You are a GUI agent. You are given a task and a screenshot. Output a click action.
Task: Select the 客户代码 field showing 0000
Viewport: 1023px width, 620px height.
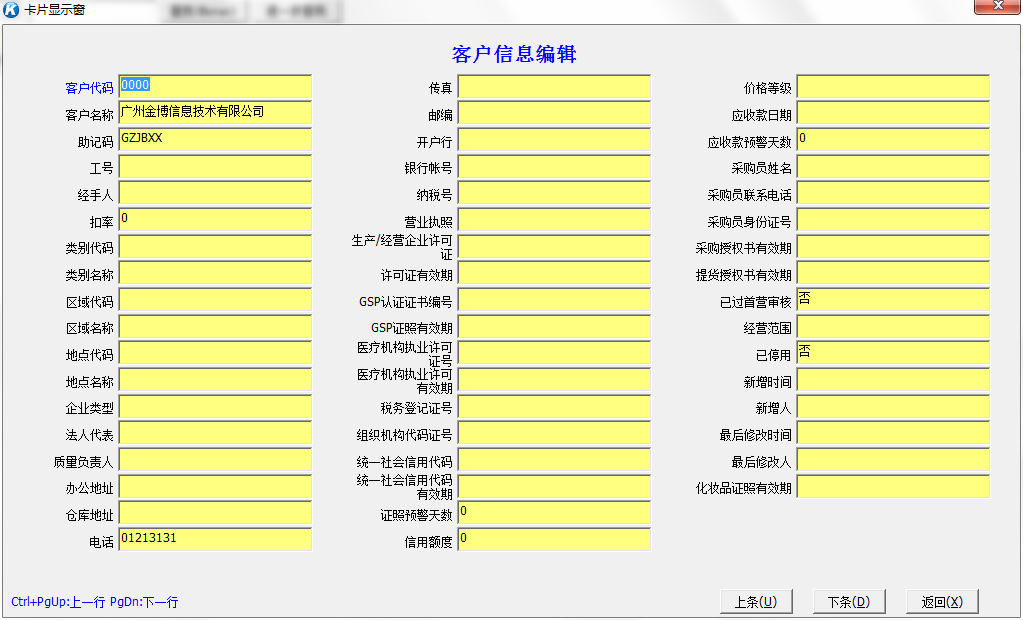pyautogui.click(x=214, y=86)
